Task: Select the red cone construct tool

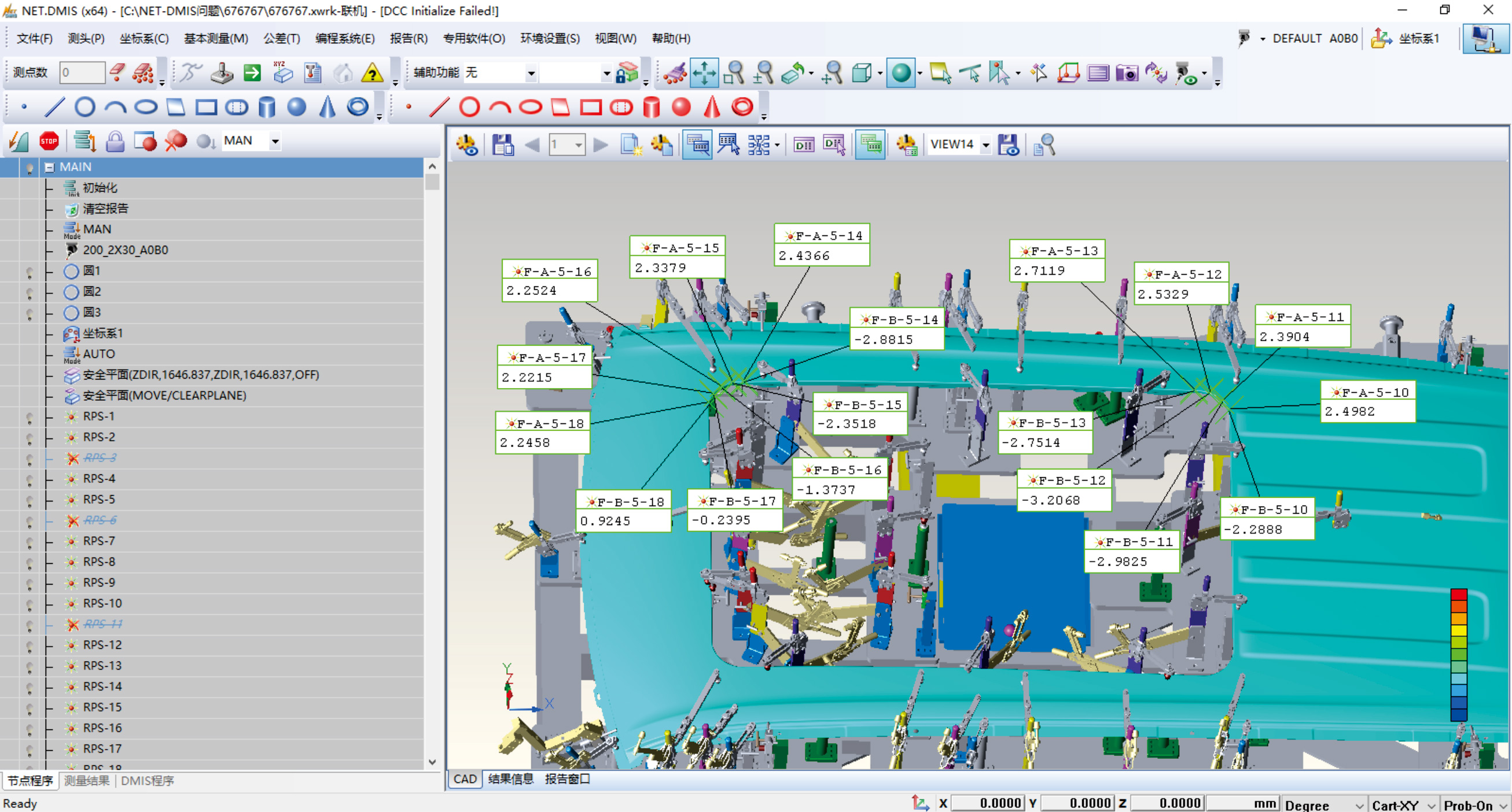Action: (x=712, y=108)
